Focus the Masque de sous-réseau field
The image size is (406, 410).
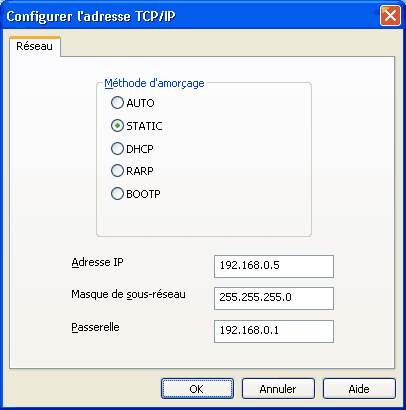[x=274, y=298]
